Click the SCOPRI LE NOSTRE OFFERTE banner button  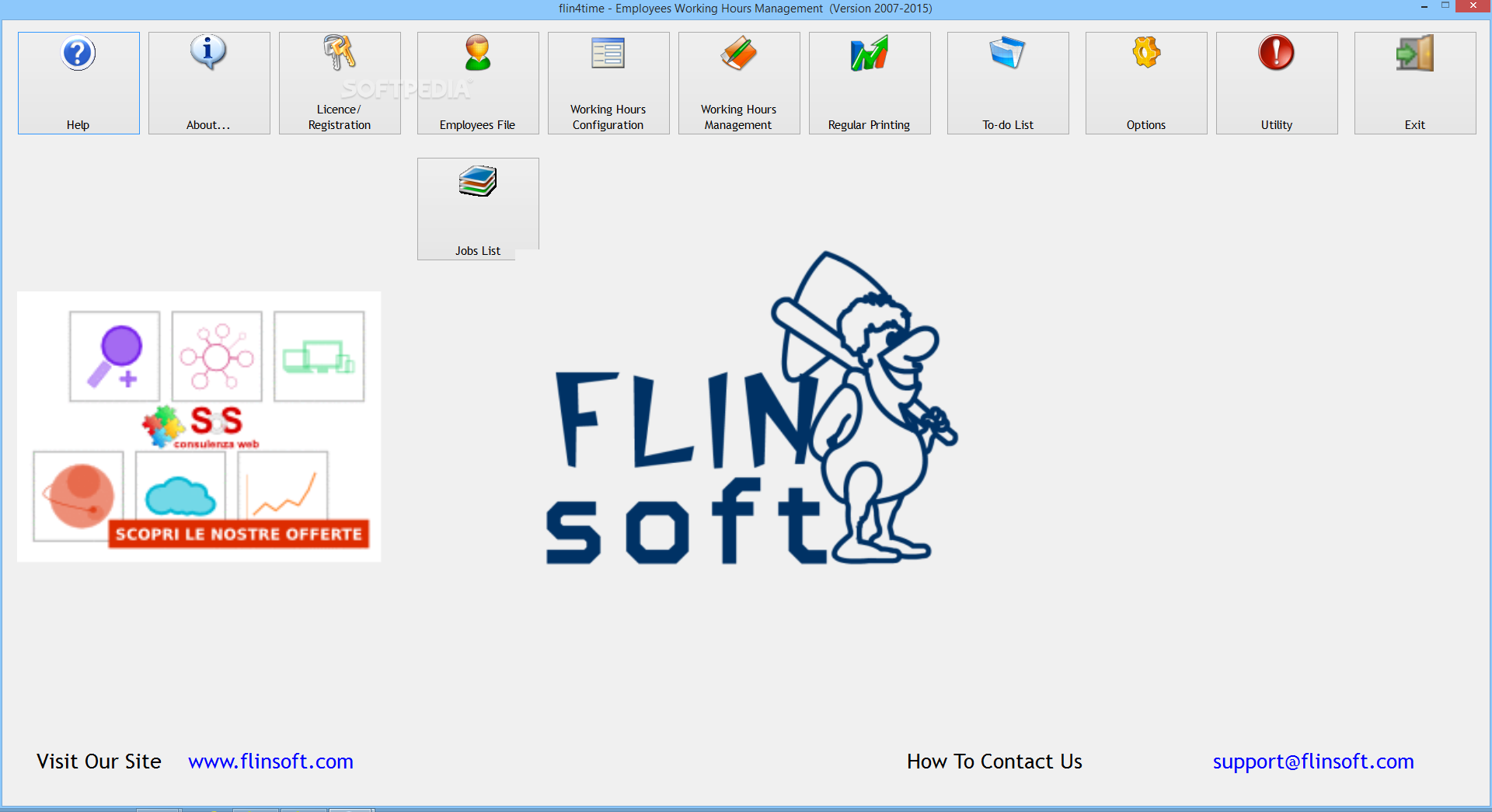tap(239, 534)
